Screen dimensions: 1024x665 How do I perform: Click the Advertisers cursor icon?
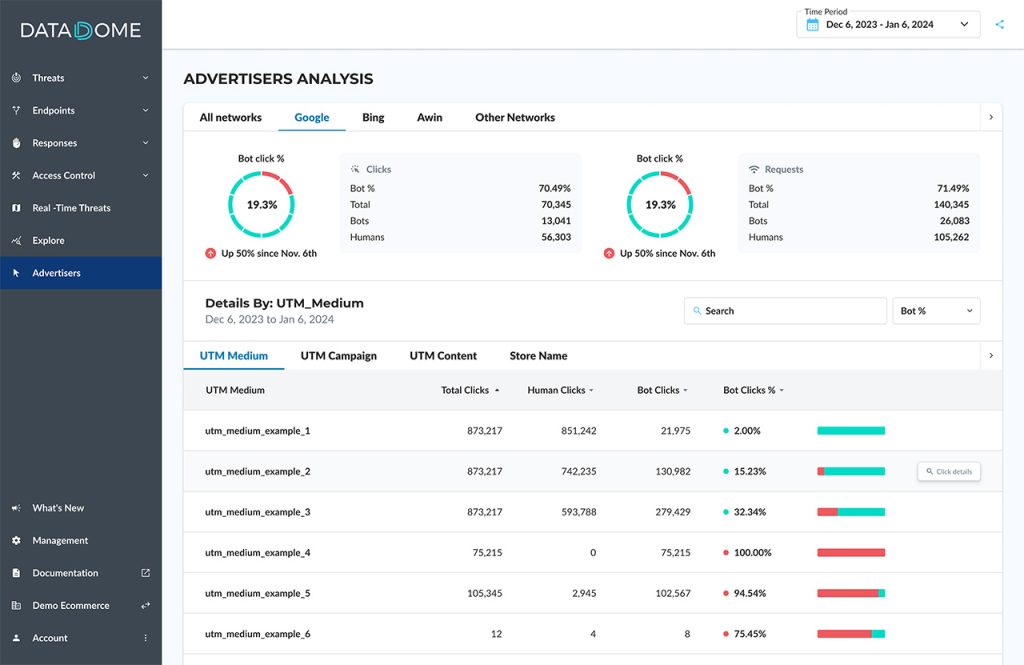point(17,272)
